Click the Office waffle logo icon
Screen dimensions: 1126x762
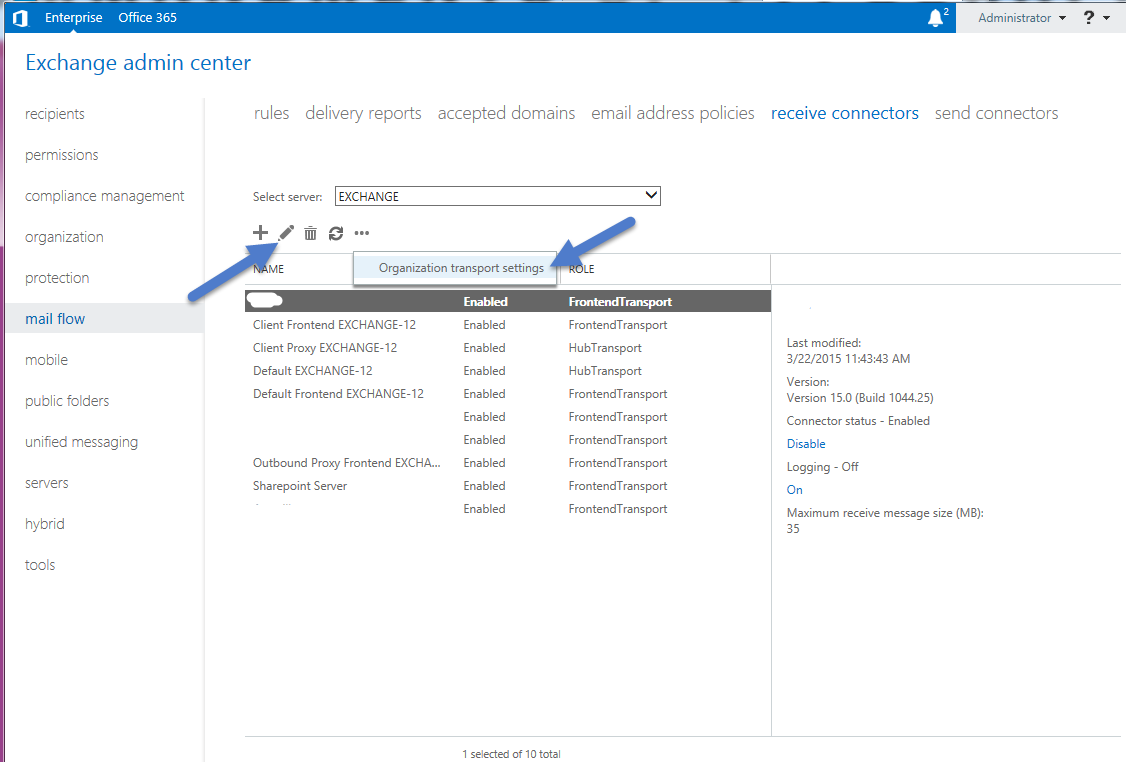pyautogui.click(x=19, y=17)
